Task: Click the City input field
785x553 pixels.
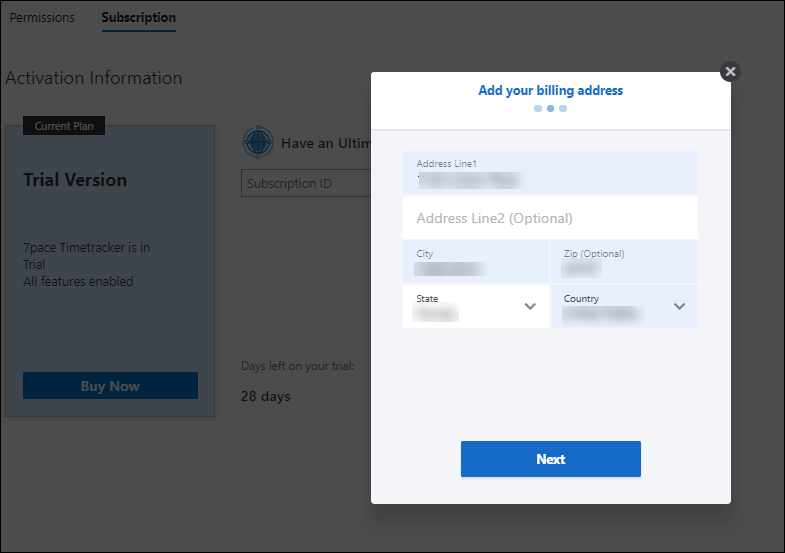Action: [476, 261]
